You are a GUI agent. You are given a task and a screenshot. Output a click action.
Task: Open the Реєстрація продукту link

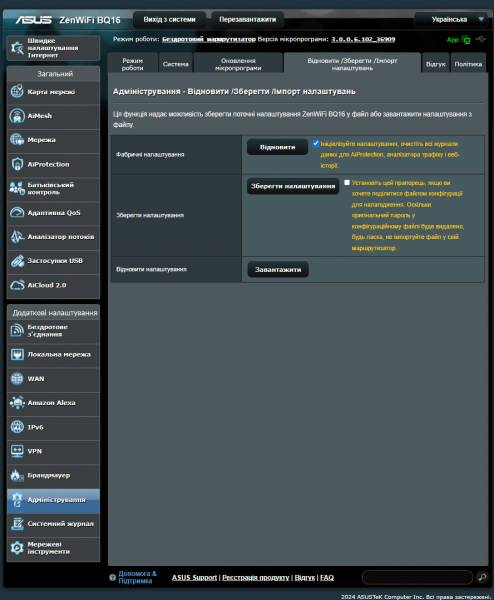click(x=256, y=577)
